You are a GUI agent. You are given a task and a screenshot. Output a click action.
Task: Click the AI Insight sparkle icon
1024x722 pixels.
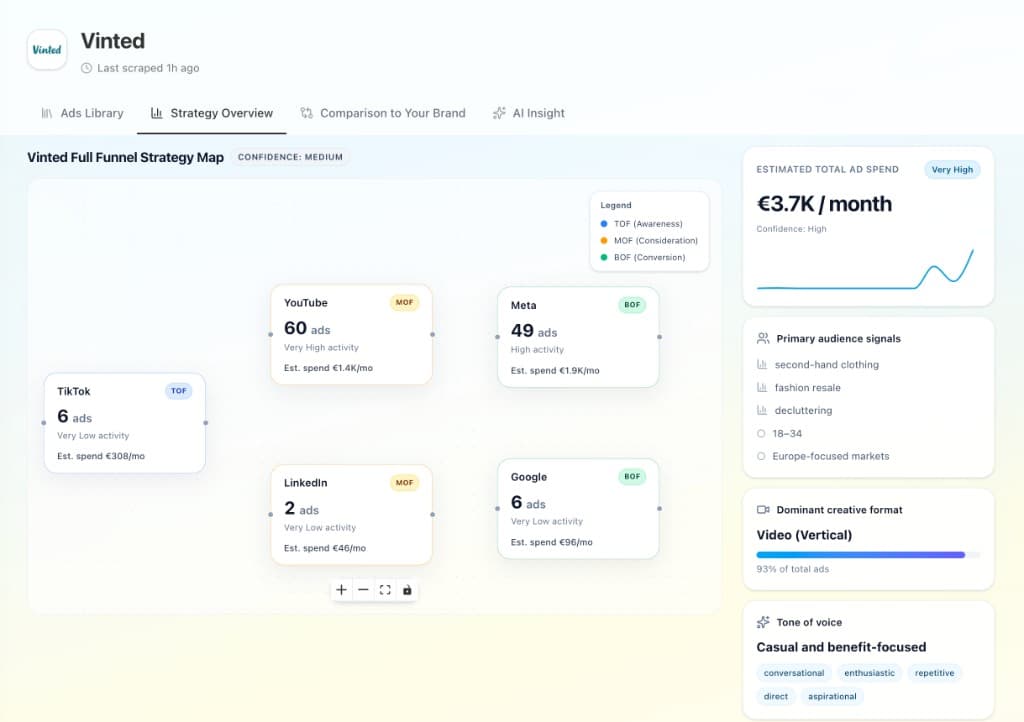pyautogui.click(x=499, y=113)
